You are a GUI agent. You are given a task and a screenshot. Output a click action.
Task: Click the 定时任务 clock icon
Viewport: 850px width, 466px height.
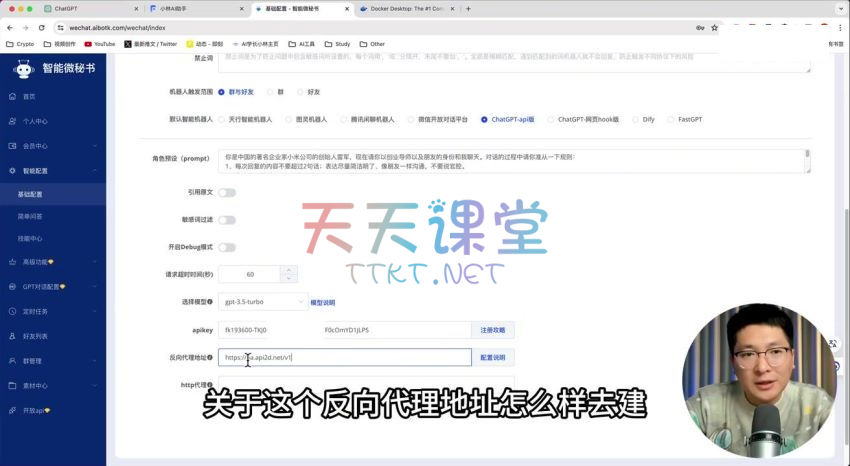click(12, 311)
